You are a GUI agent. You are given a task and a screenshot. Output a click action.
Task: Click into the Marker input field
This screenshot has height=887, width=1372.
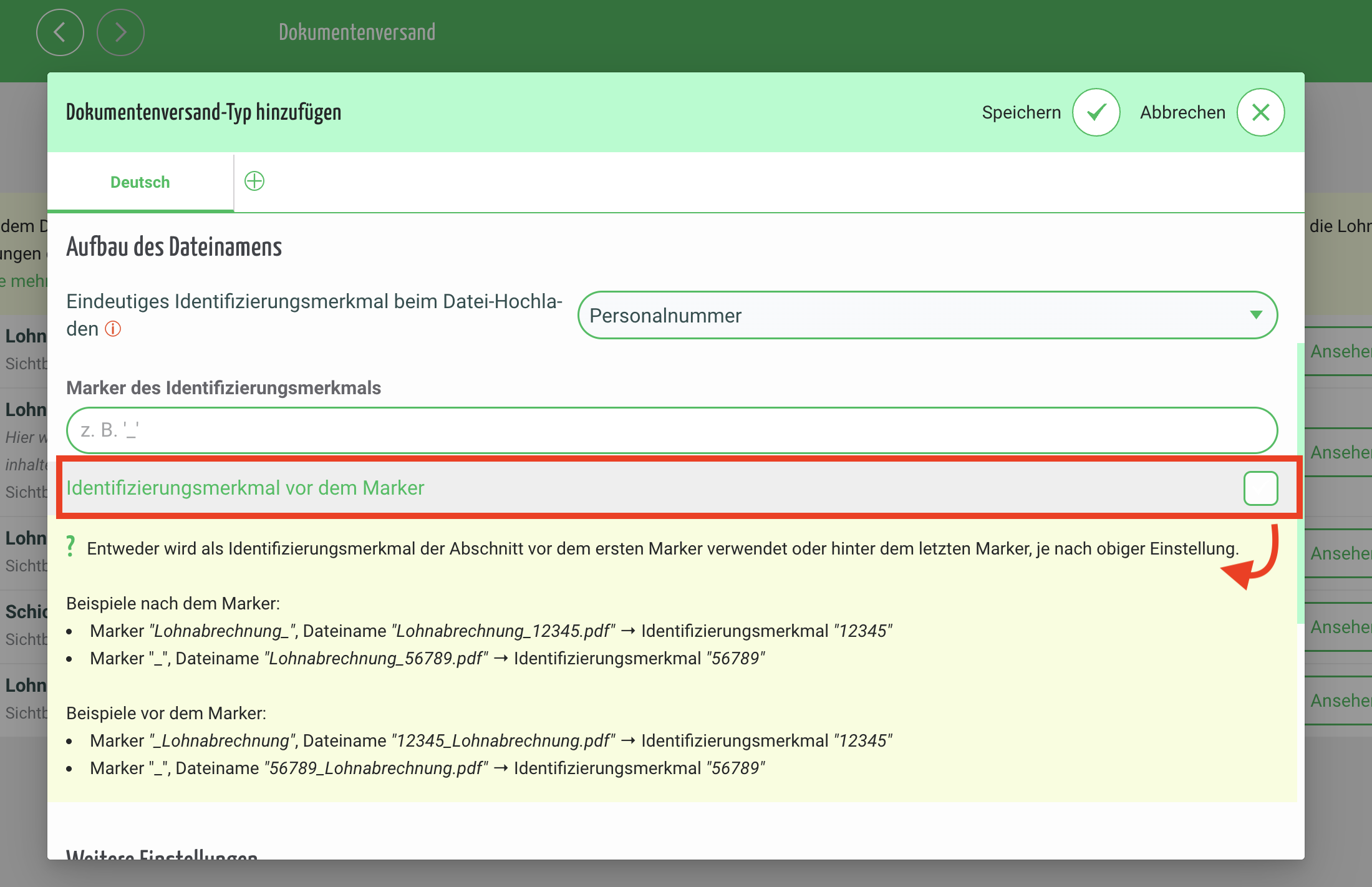tap(671, 430)
